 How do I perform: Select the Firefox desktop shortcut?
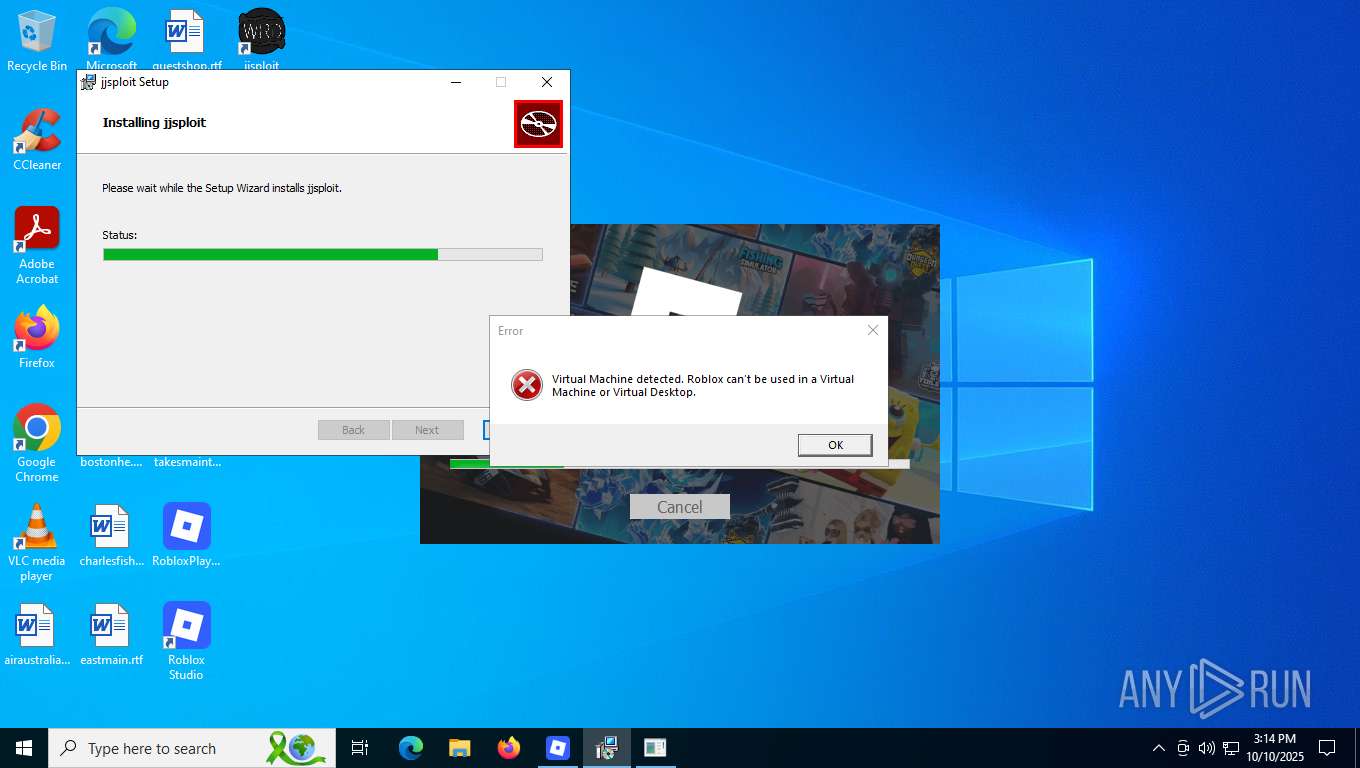pyautogui.click(x=37, y=338)
